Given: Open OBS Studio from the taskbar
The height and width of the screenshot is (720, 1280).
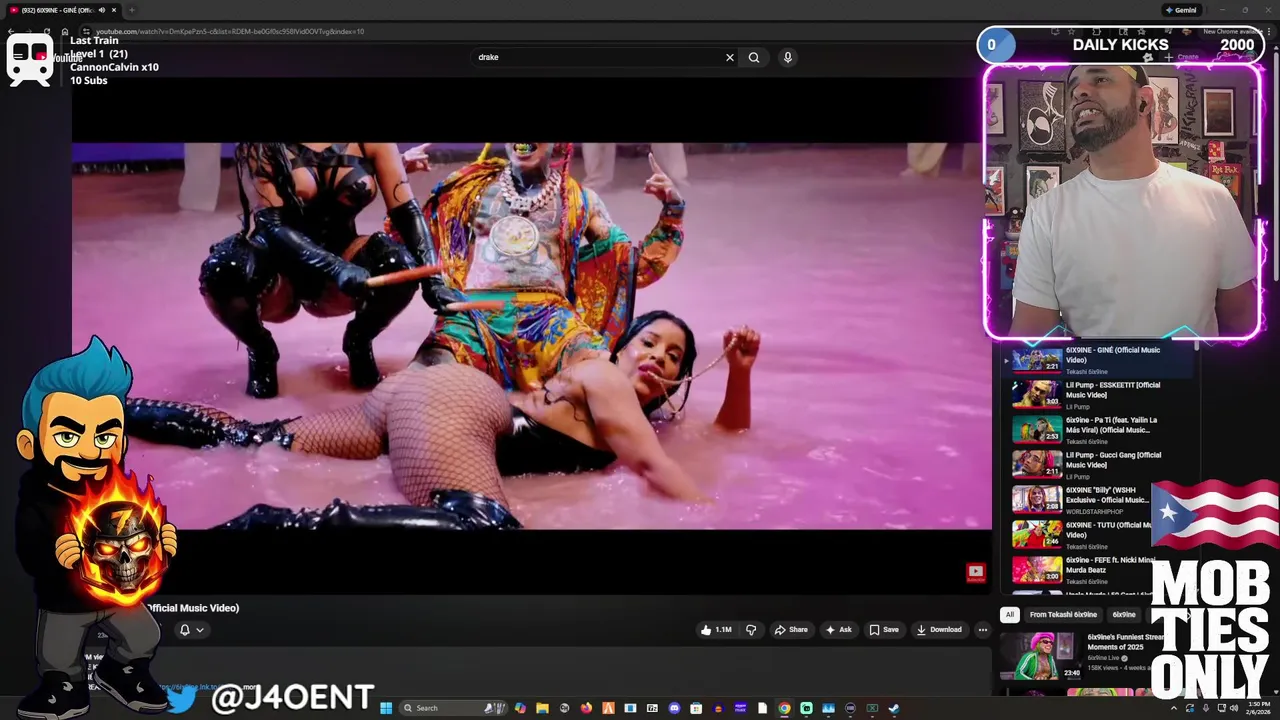Looking at the screenshot, I should (x=850, y=708).
